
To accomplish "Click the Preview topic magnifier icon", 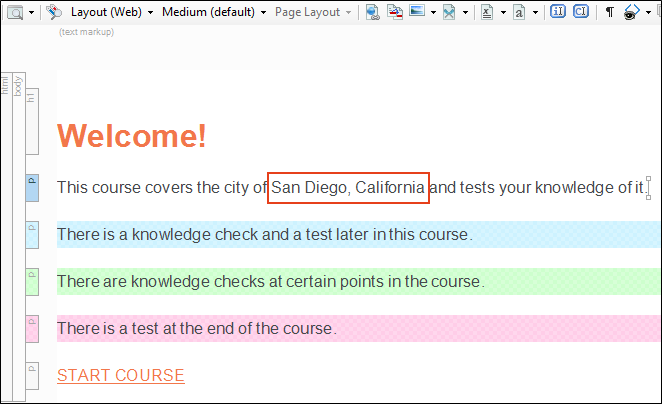I will pyautogui.click(x=16, y=13).
